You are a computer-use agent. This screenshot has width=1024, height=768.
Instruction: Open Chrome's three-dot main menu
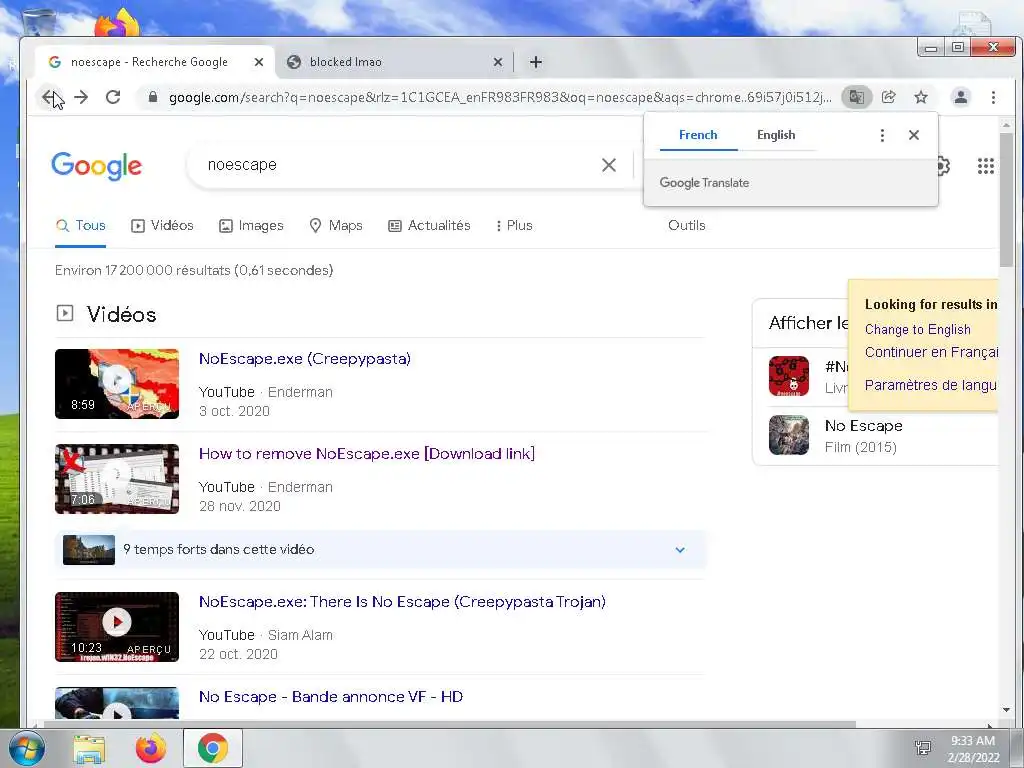point(993,97)
